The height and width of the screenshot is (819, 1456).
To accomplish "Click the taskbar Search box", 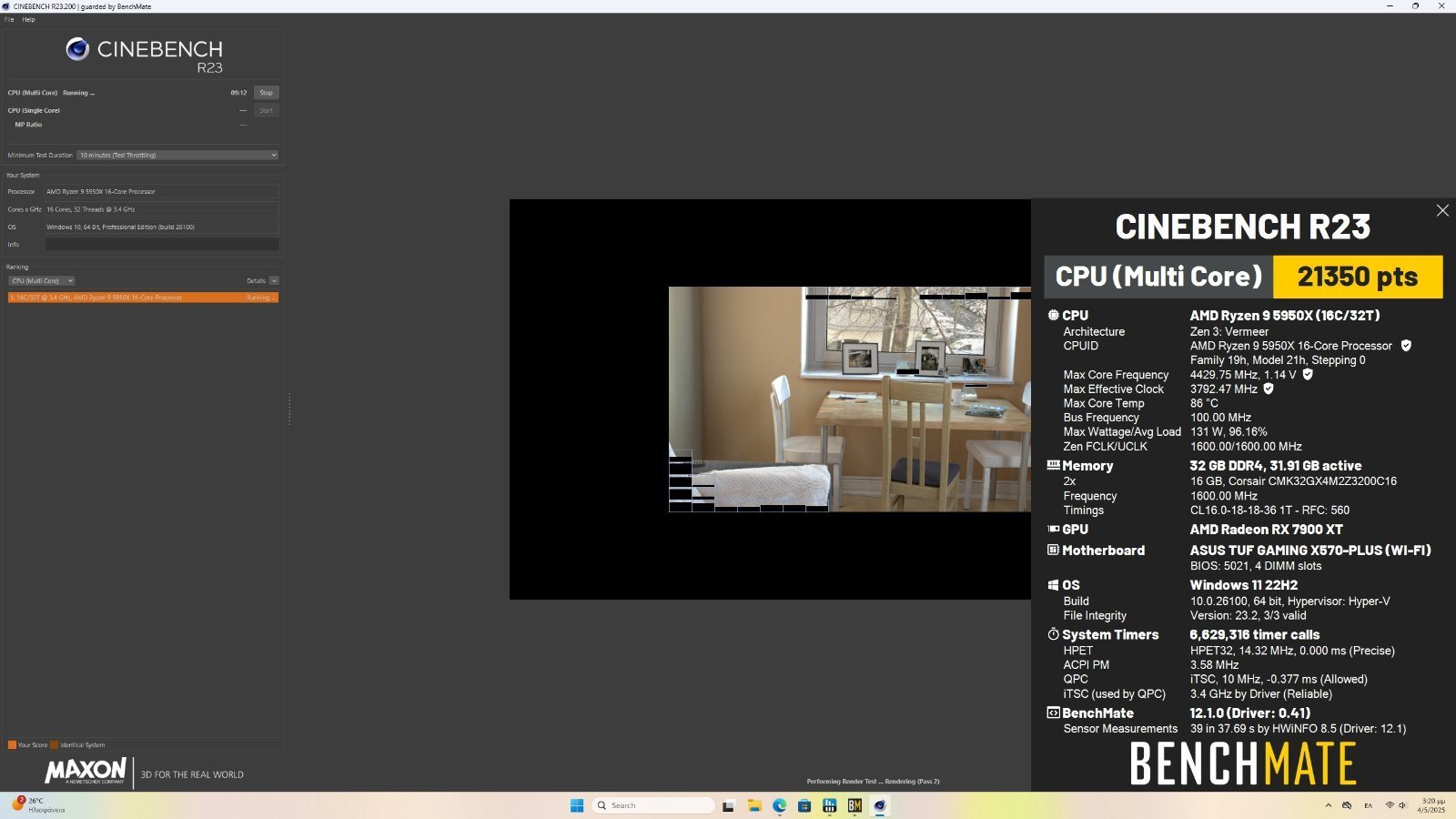I will [653, 805].
